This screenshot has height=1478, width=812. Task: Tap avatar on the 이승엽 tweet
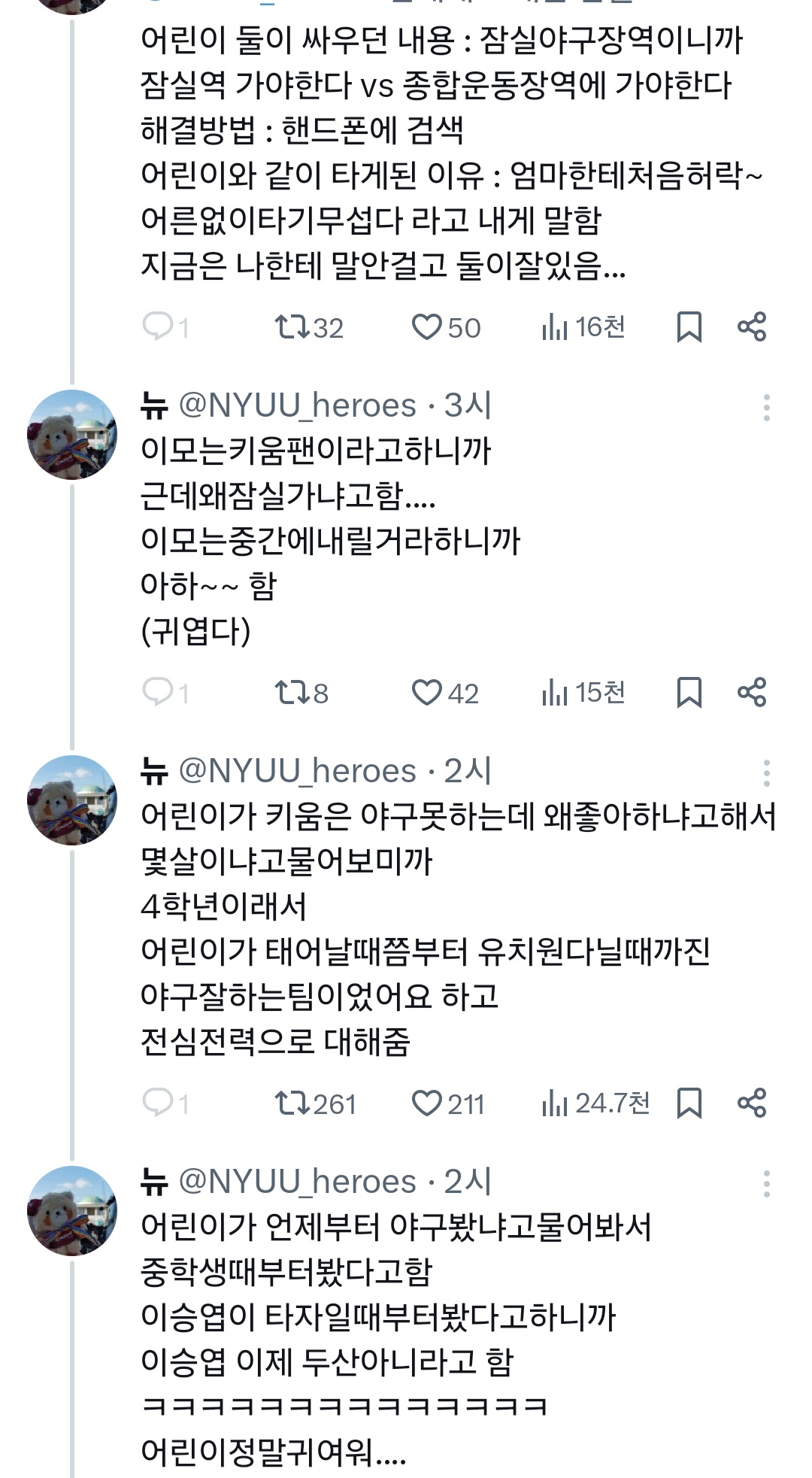tap(72, 1210)
